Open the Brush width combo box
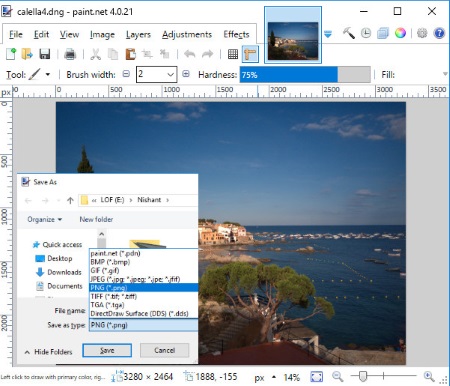 tap(156, 74)
